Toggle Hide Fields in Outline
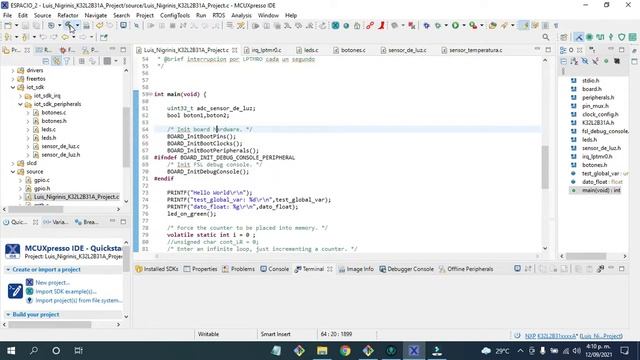Image resolution: width=640 pixels, height=360 pixels. tap(585, 61)
